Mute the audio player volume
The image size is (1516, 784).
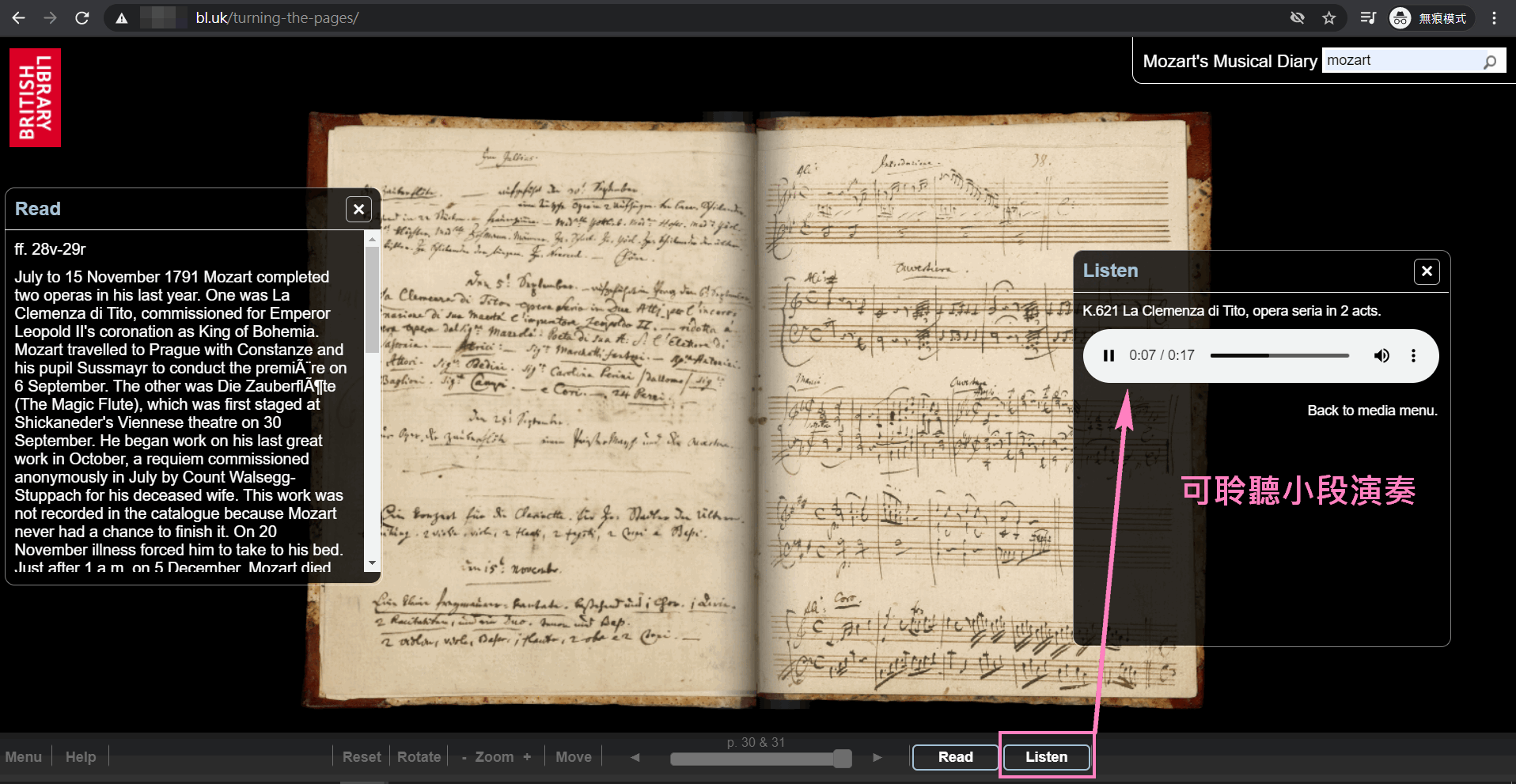[x=1381, y=355]
